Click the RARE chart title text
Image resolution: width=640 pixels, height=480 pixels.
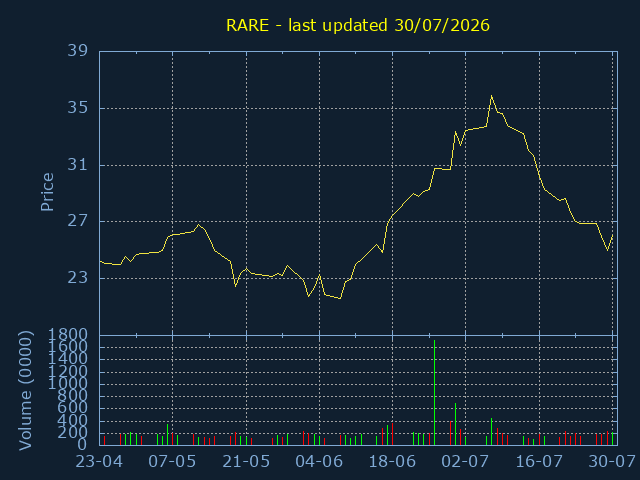(x=358, y=25)
